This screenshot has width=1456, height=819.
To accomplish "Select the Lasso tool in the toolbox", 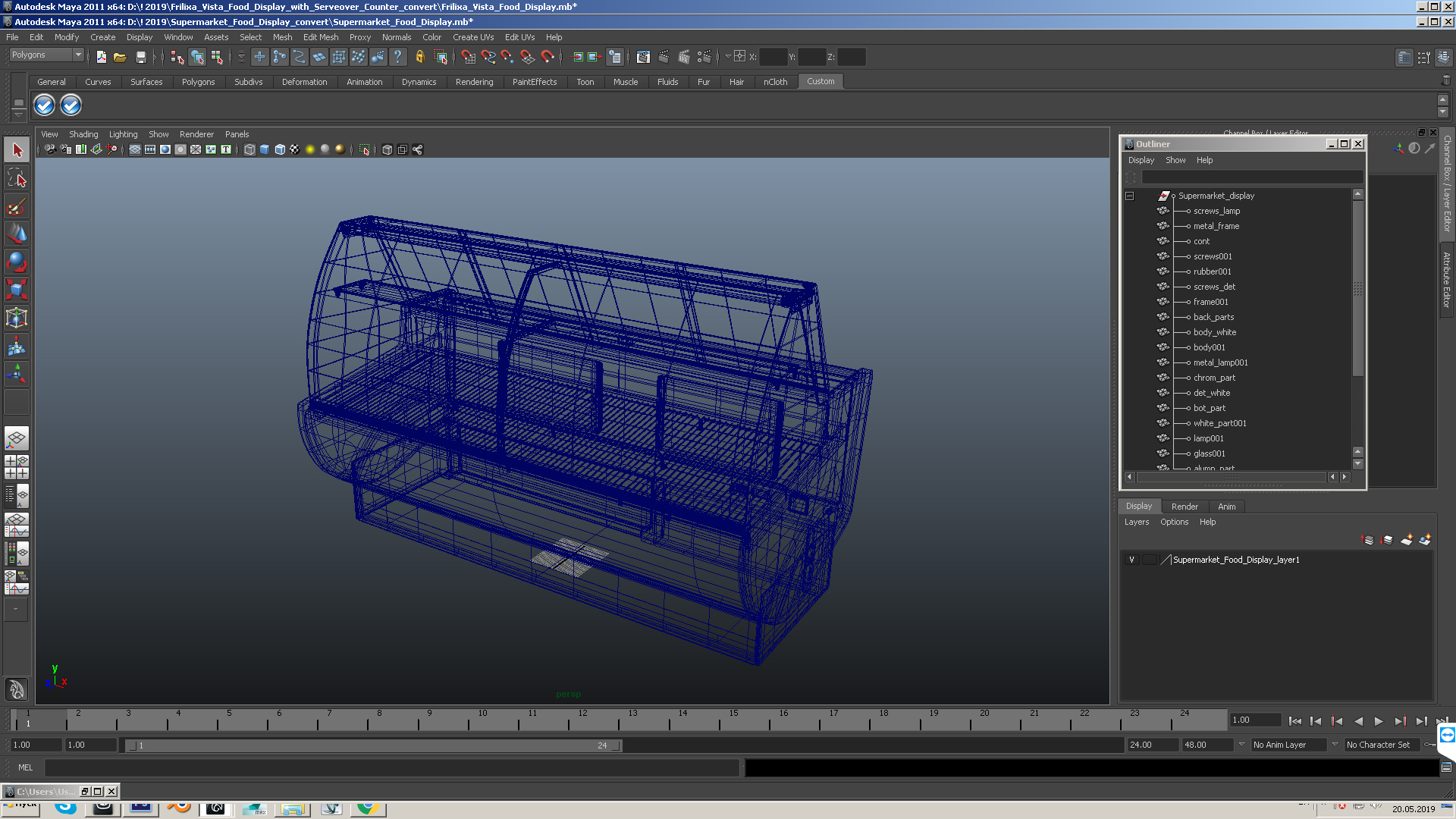I will click(x=17, y=178).
